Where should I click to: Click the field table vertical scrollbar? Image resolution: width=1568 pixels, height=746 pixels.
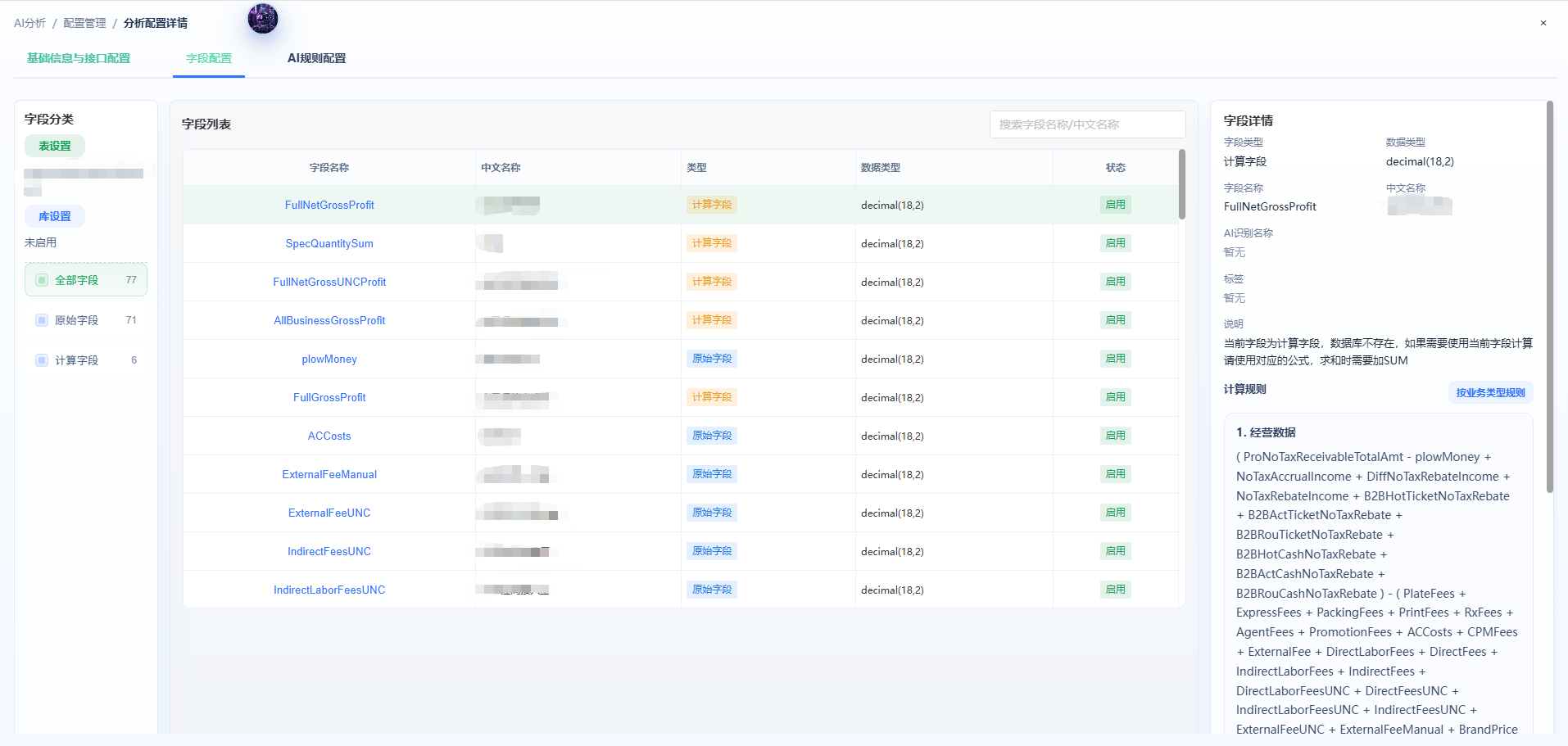(1181, 184)
